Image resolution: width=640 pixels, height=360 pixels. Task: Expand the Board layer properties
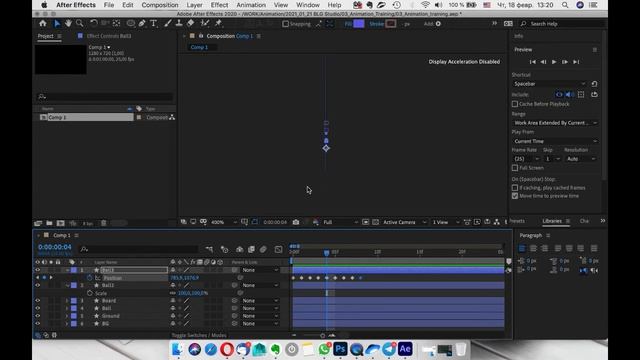coord(67,301)
